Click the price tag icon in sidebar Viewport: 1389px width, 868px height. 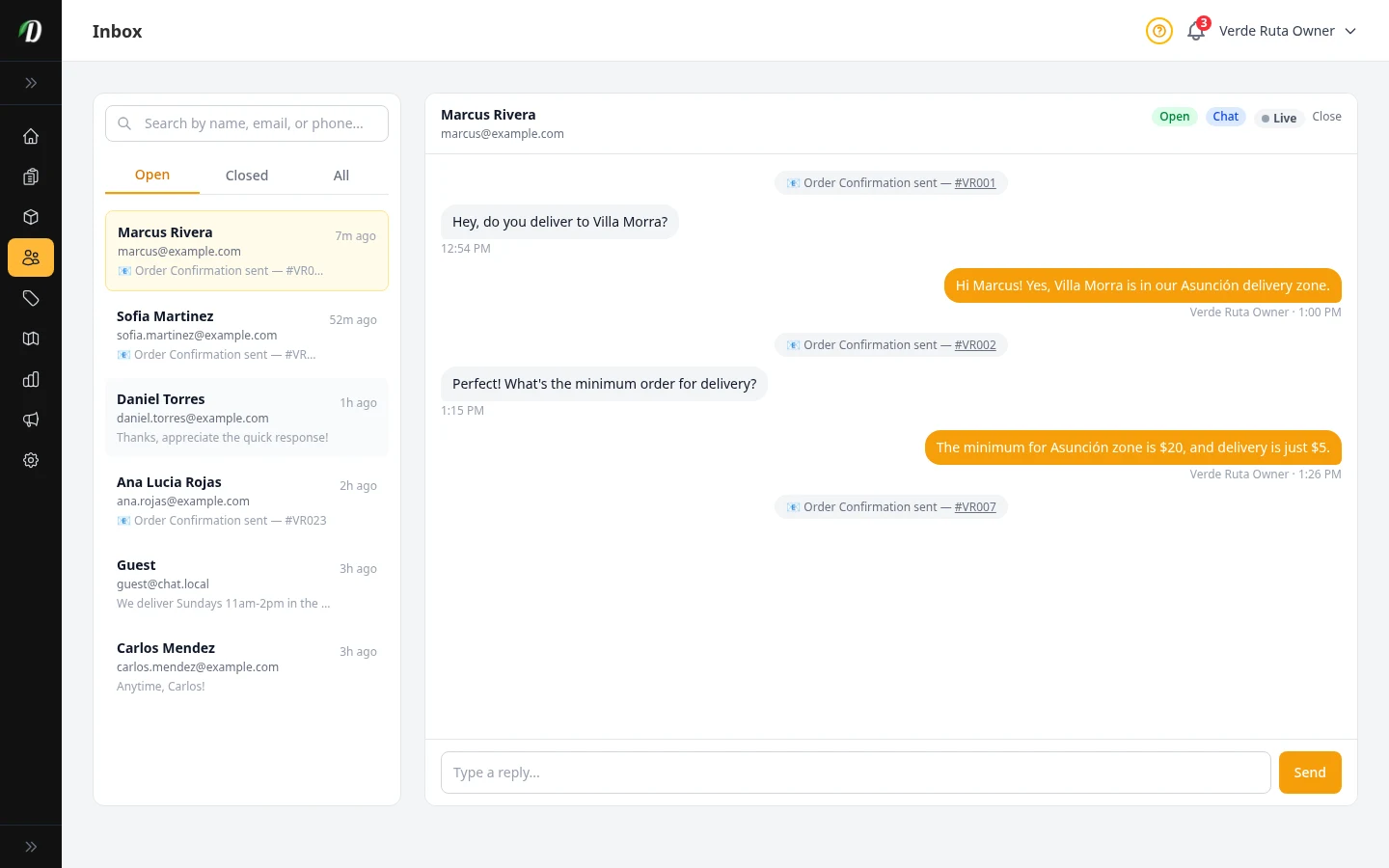(31, 298)
